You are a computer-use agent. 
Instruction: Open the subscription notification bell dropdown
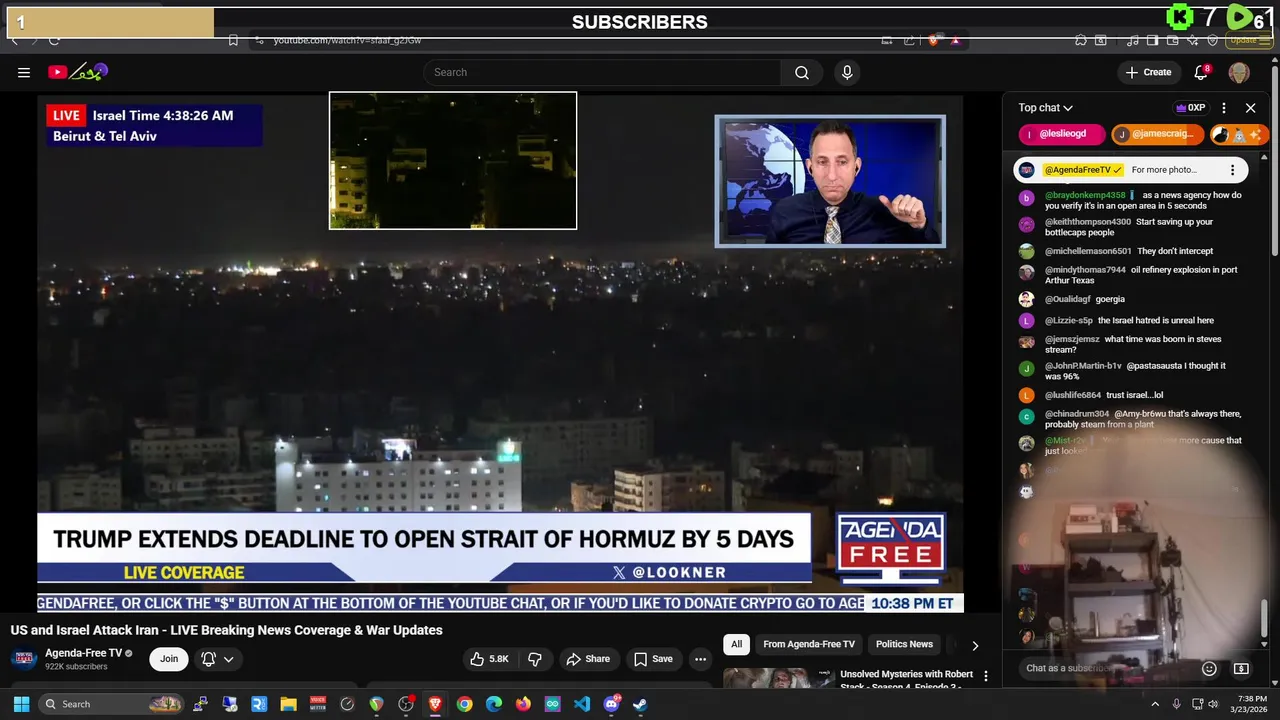(218, 659)
